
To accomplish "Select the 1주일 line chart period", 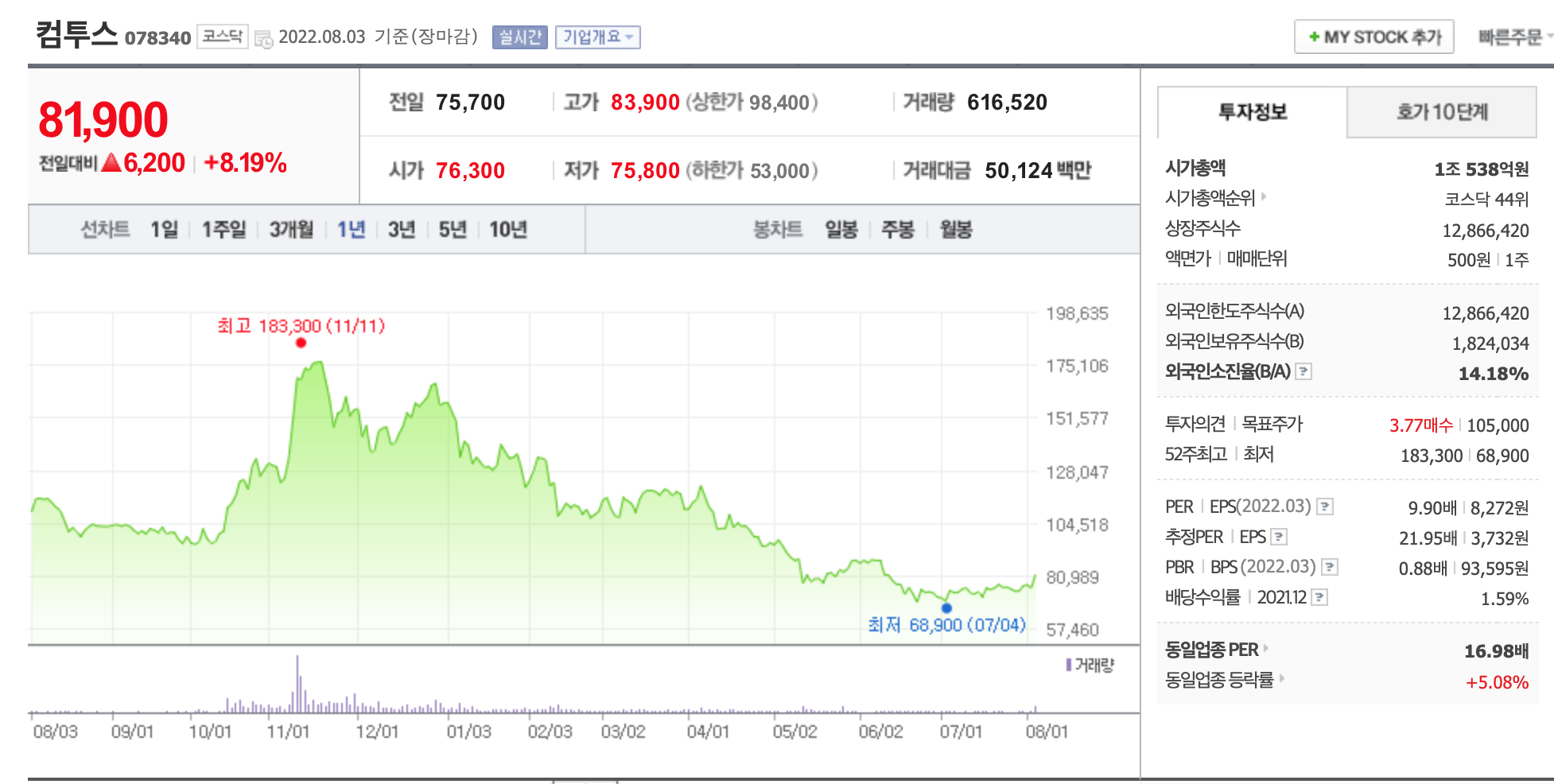I will [223, 230].
